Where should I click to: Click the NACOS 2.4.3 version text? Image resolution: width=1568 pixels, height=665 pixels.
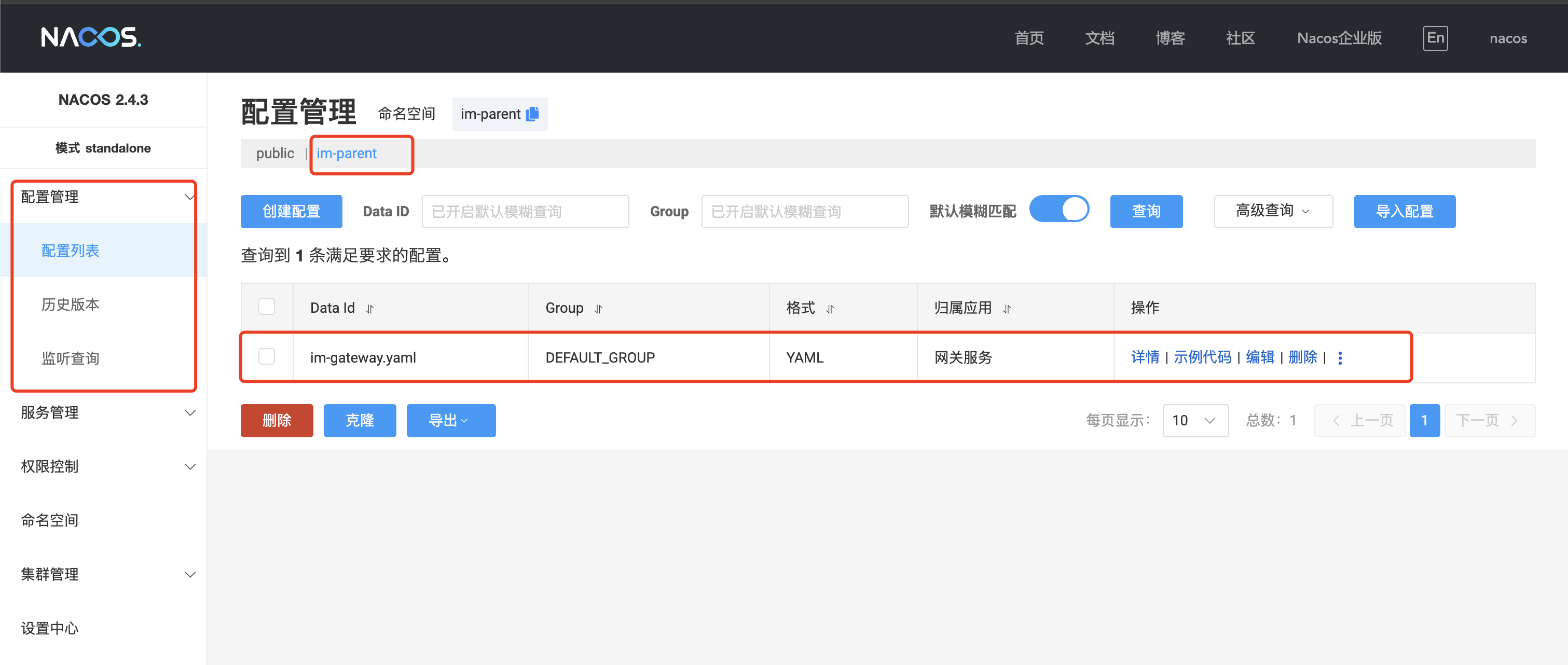103,100
